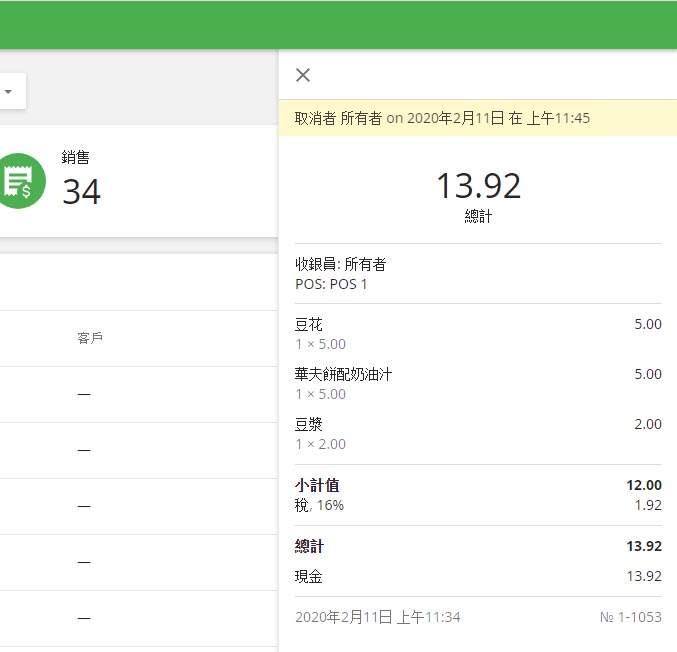Click receipt number № 1-1053
Screen dimensions: 677x652
(630, 617)
